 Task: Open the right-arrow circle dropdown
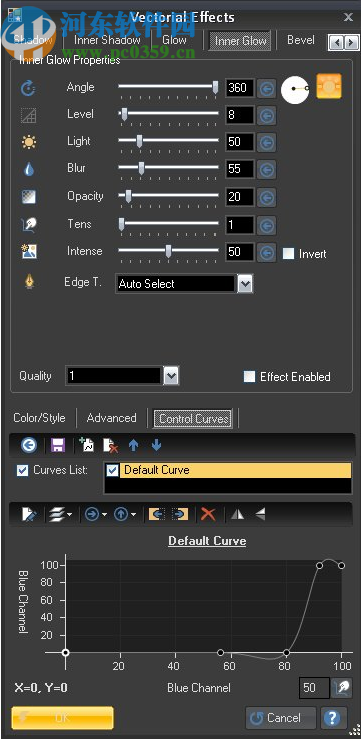(x=96, y=514)
